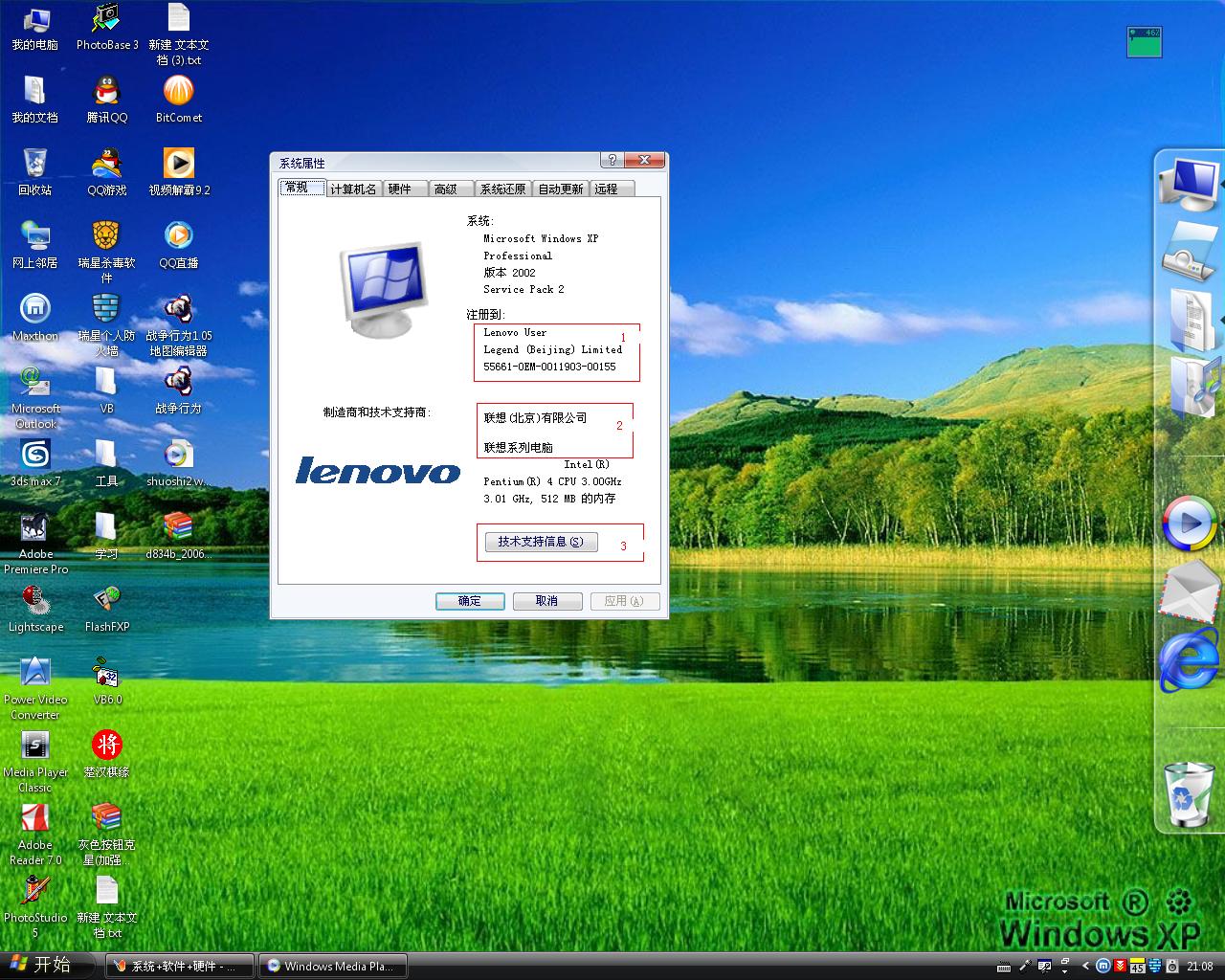
Task: Select the 灰色按钮克星 desktop icon
Action: pyautogui.click(x=107, y=834)
